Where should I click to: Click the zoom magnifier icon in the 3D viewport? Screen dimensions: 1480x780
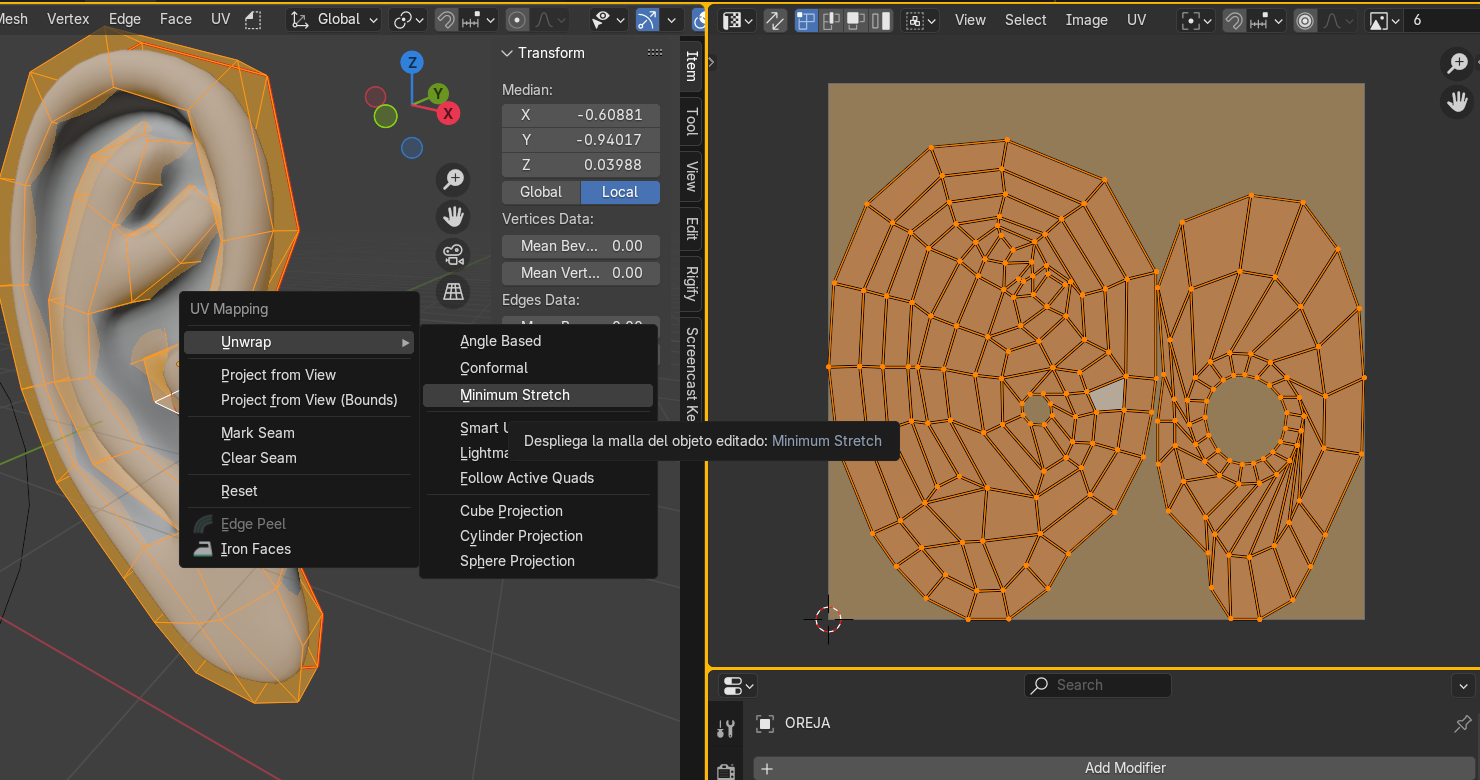[454, 179]
